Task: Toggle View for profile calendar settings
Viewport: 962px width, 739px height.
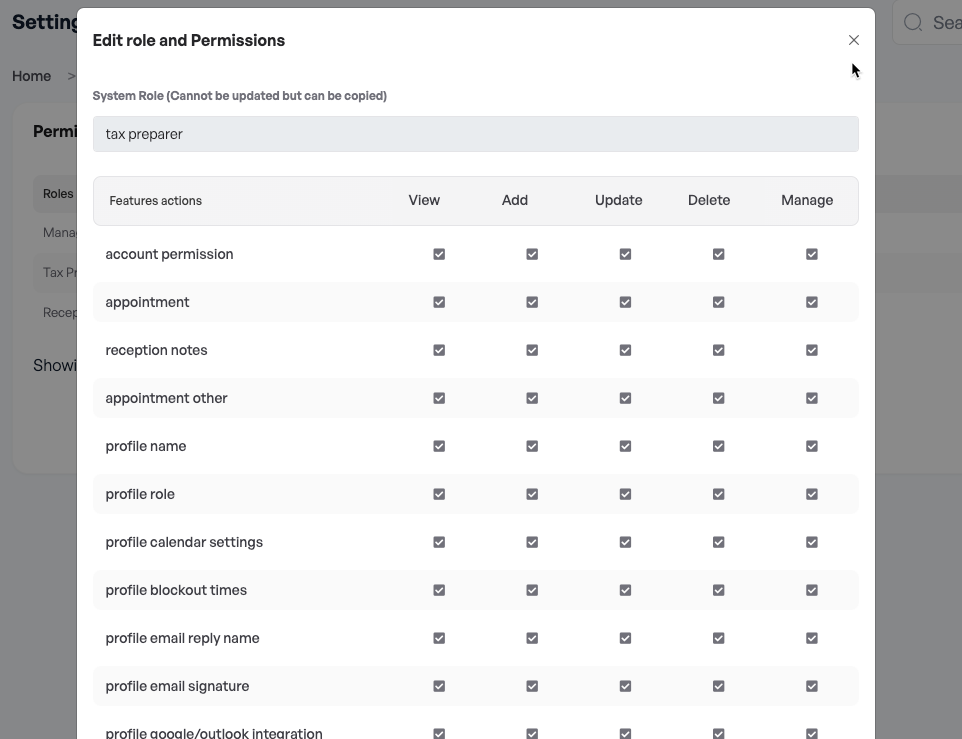Action: [439, 542]
